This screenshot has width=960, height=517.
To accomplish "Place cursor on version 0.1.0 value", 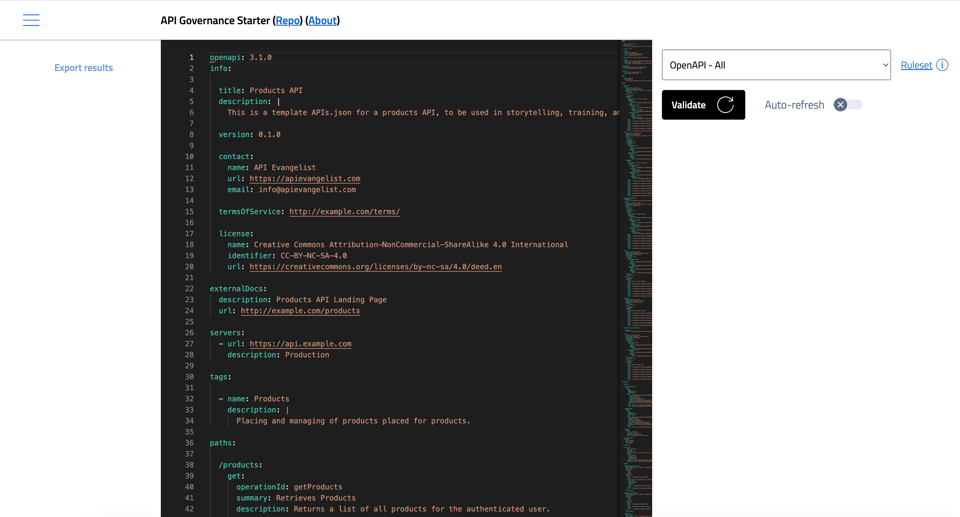I will point(267,135).
